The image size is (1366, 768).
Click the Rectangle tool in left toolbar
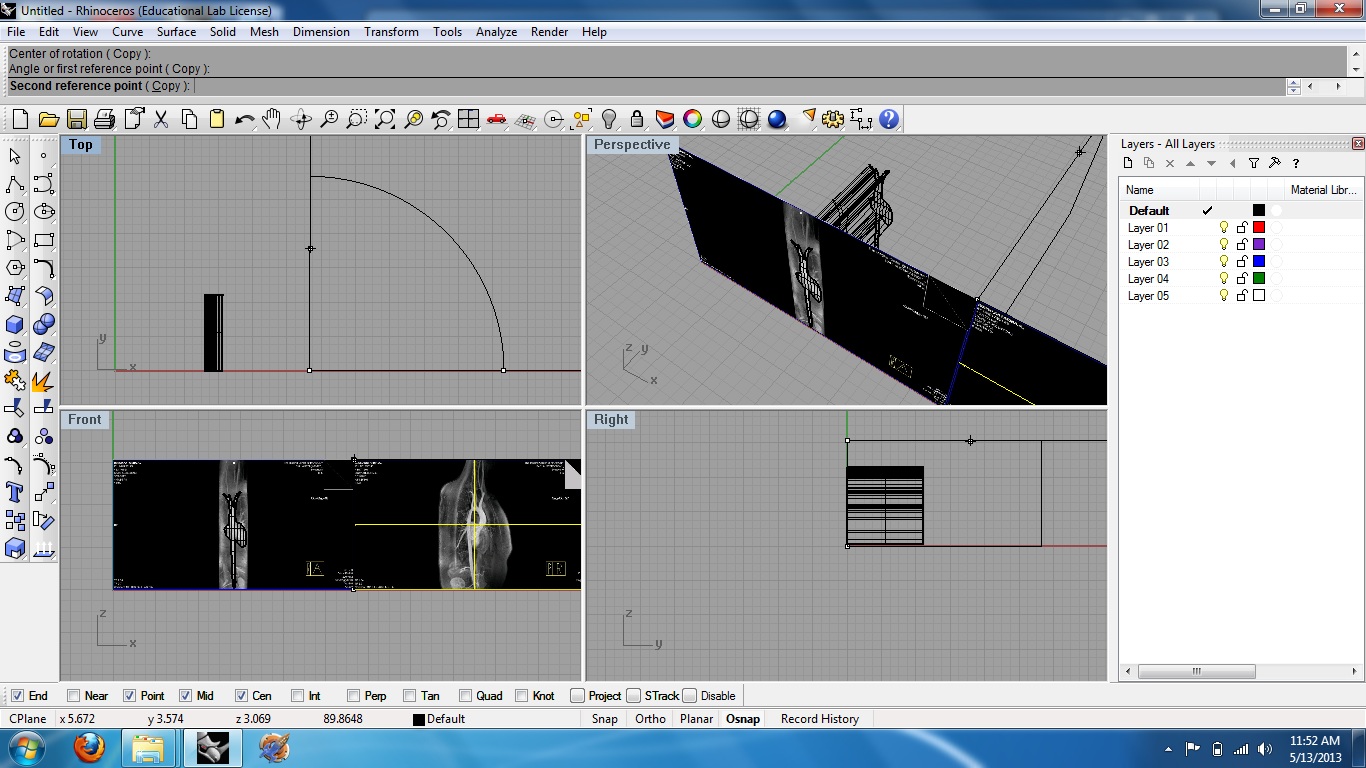point(43,240)
